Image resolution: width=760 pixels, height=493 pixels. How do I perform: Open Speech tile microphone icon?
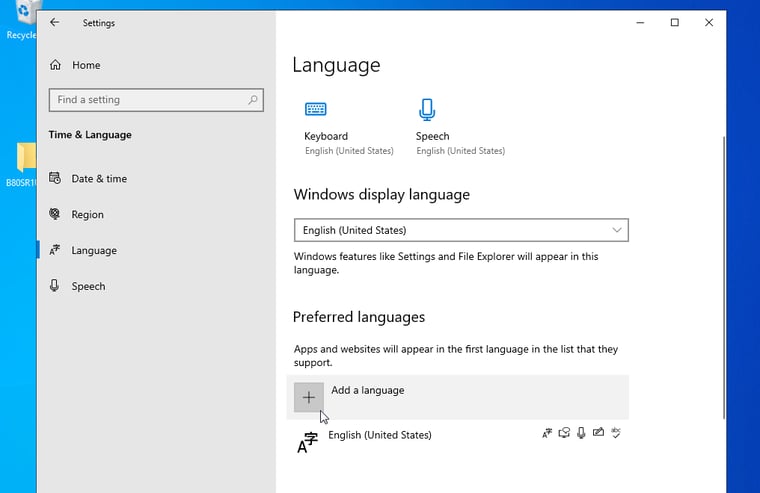427,110
